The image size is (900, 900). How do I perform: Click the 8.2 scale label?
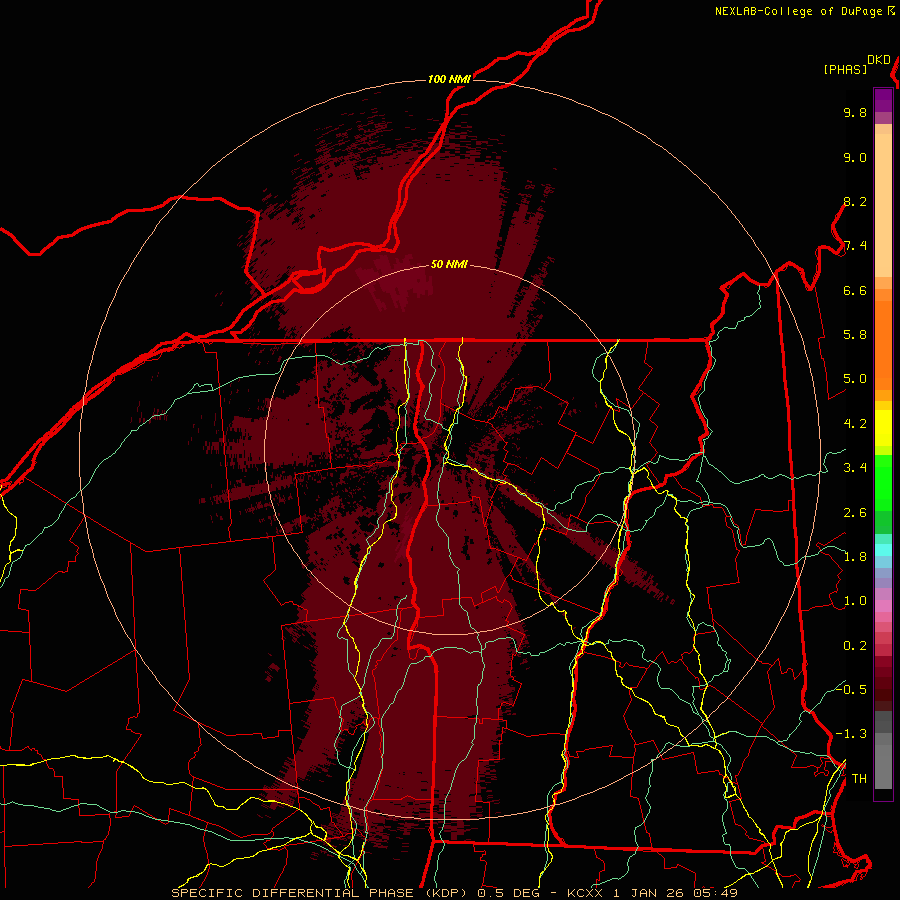(x=855, y=201)
